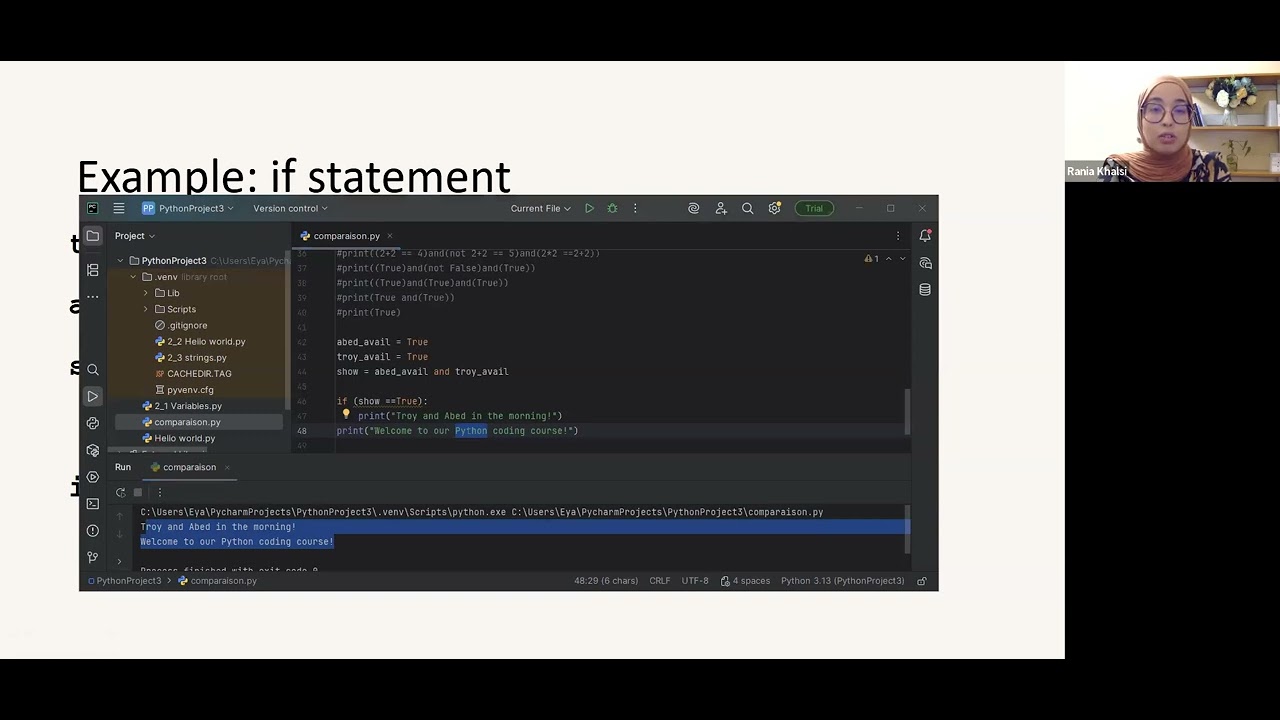Screen dimensions: 1280x720
Task: Open the Database tool window
Action: [x=925, y=289]
